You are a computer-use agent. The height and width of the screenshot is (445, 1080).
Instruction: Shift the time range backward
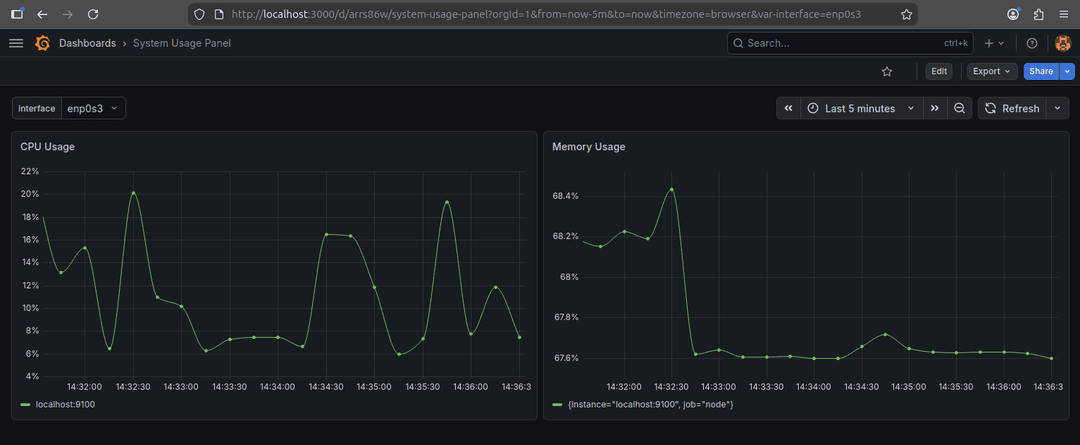point(789,108)
